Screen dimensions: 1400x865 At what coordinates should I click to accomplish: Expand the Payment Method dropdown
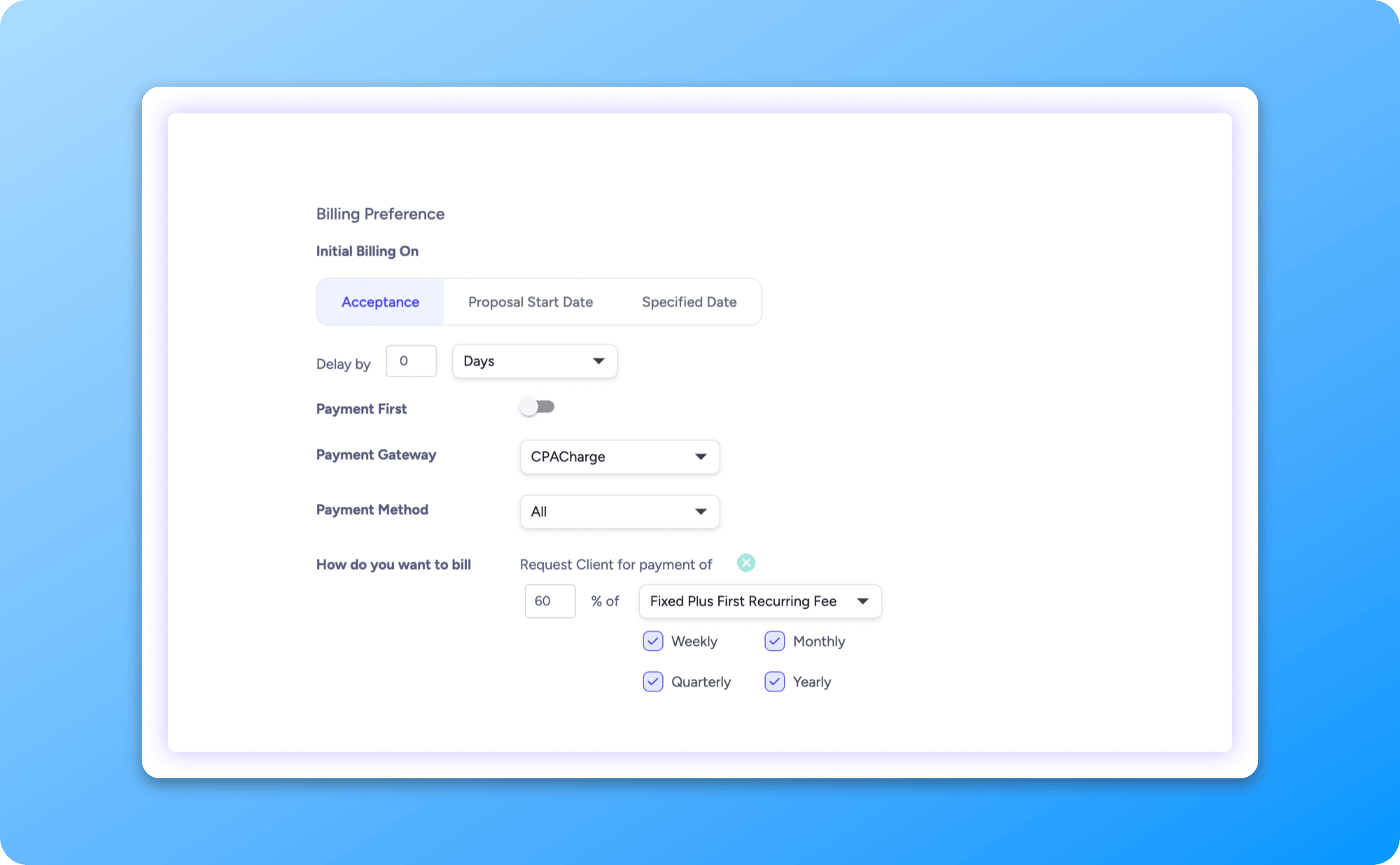619,512
